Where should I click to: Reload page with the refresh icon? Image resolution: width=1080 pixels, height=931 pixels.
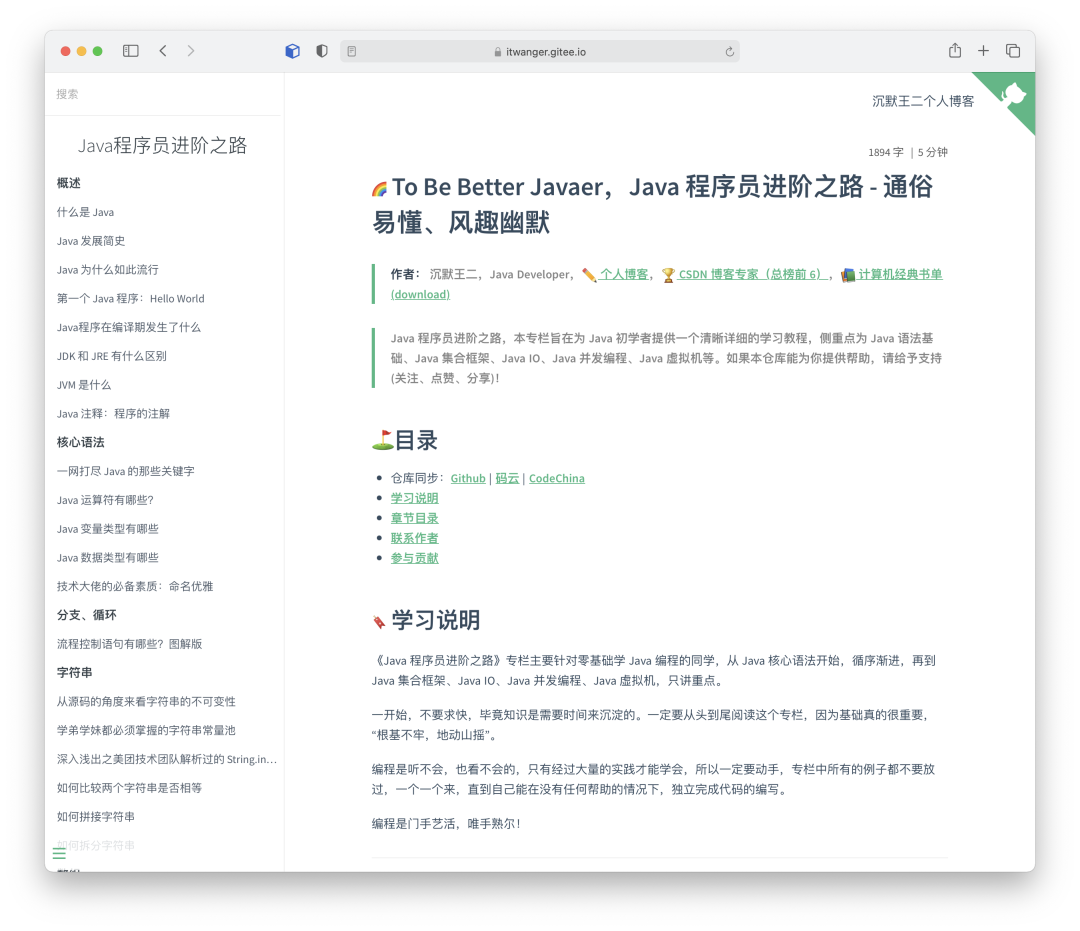[x=729, y=52]
